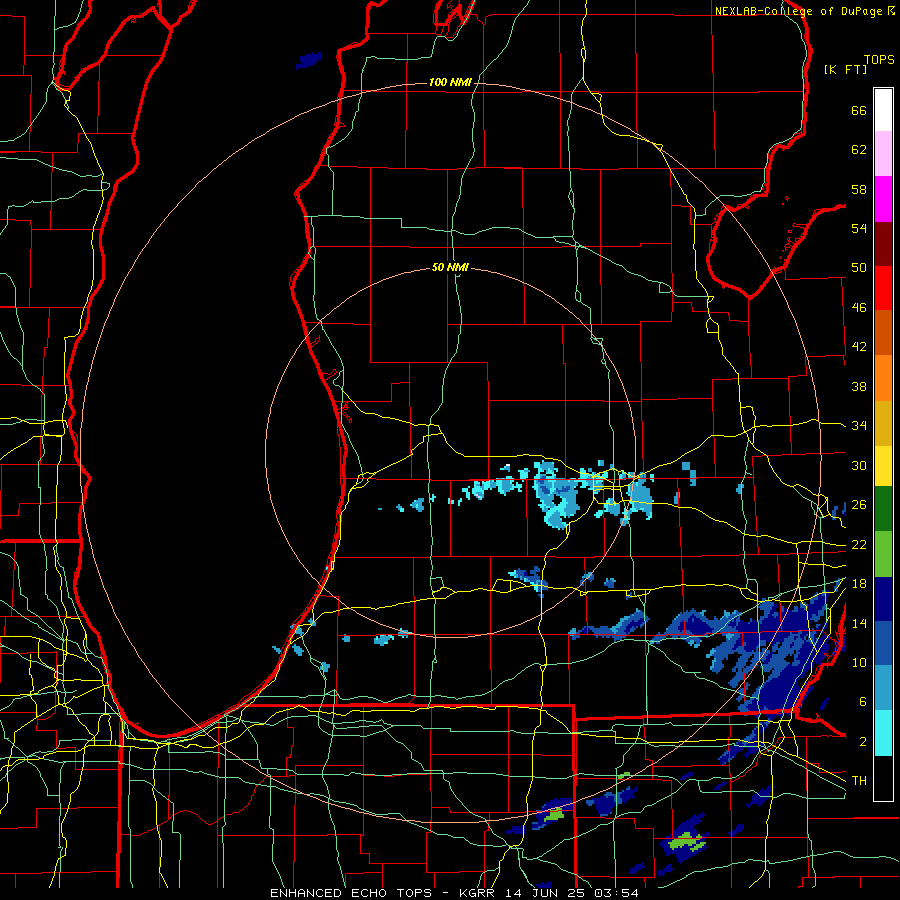Select the light blue legend swatch
This screenshot has height=900, width=900.
(883, 688)
